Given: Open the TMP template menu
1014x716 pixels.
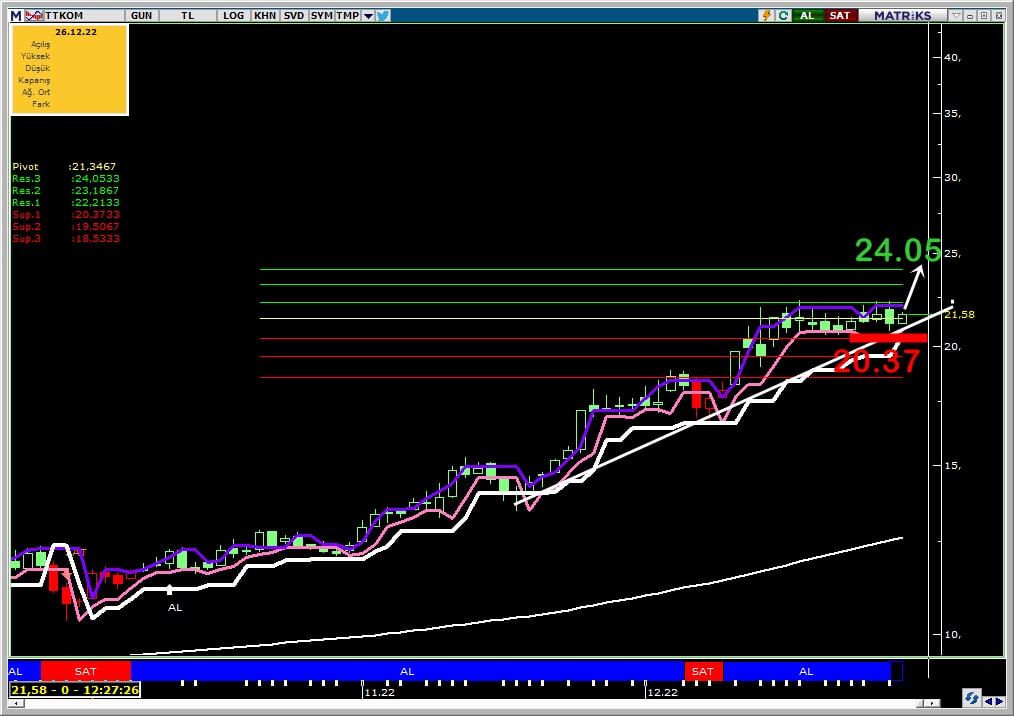Looking at the screenshot, I should pos(347,15).
